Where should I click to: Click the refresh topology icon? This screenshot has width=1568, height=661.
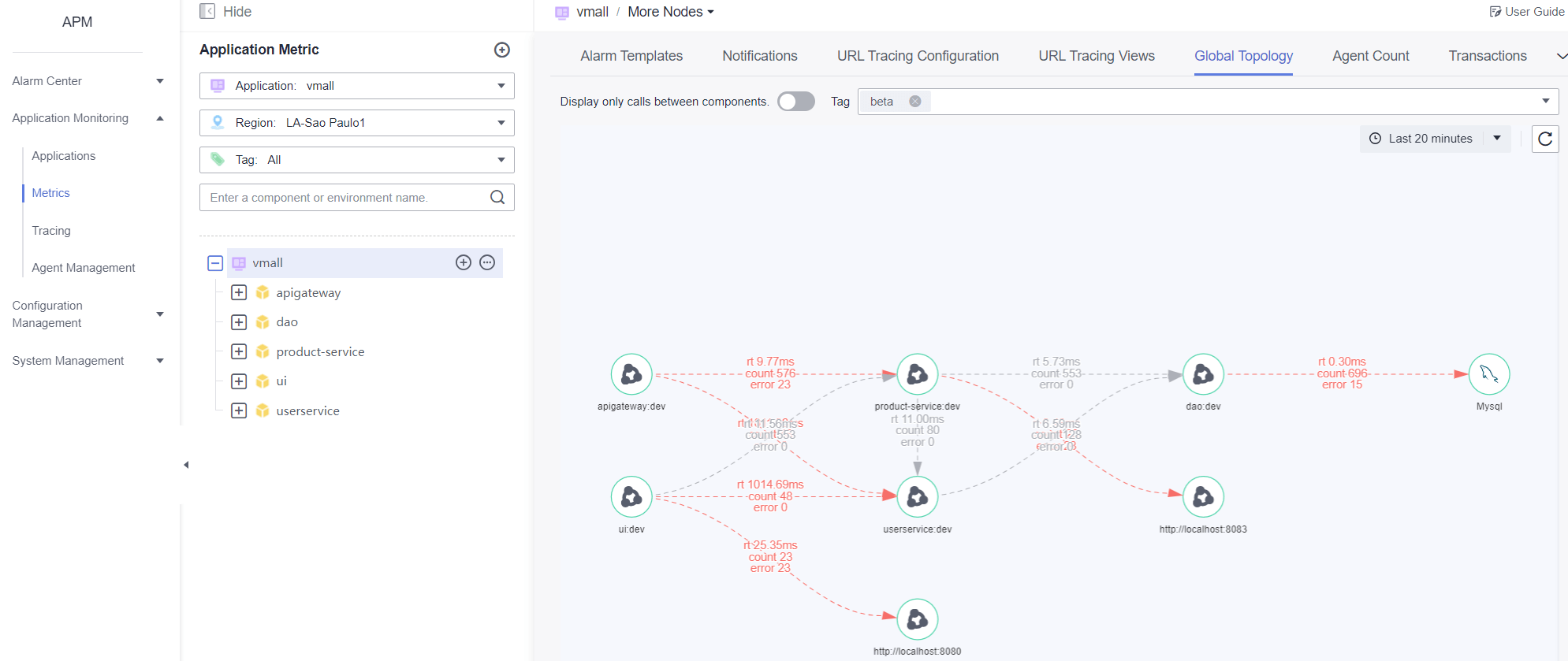tap(1544, 139)
